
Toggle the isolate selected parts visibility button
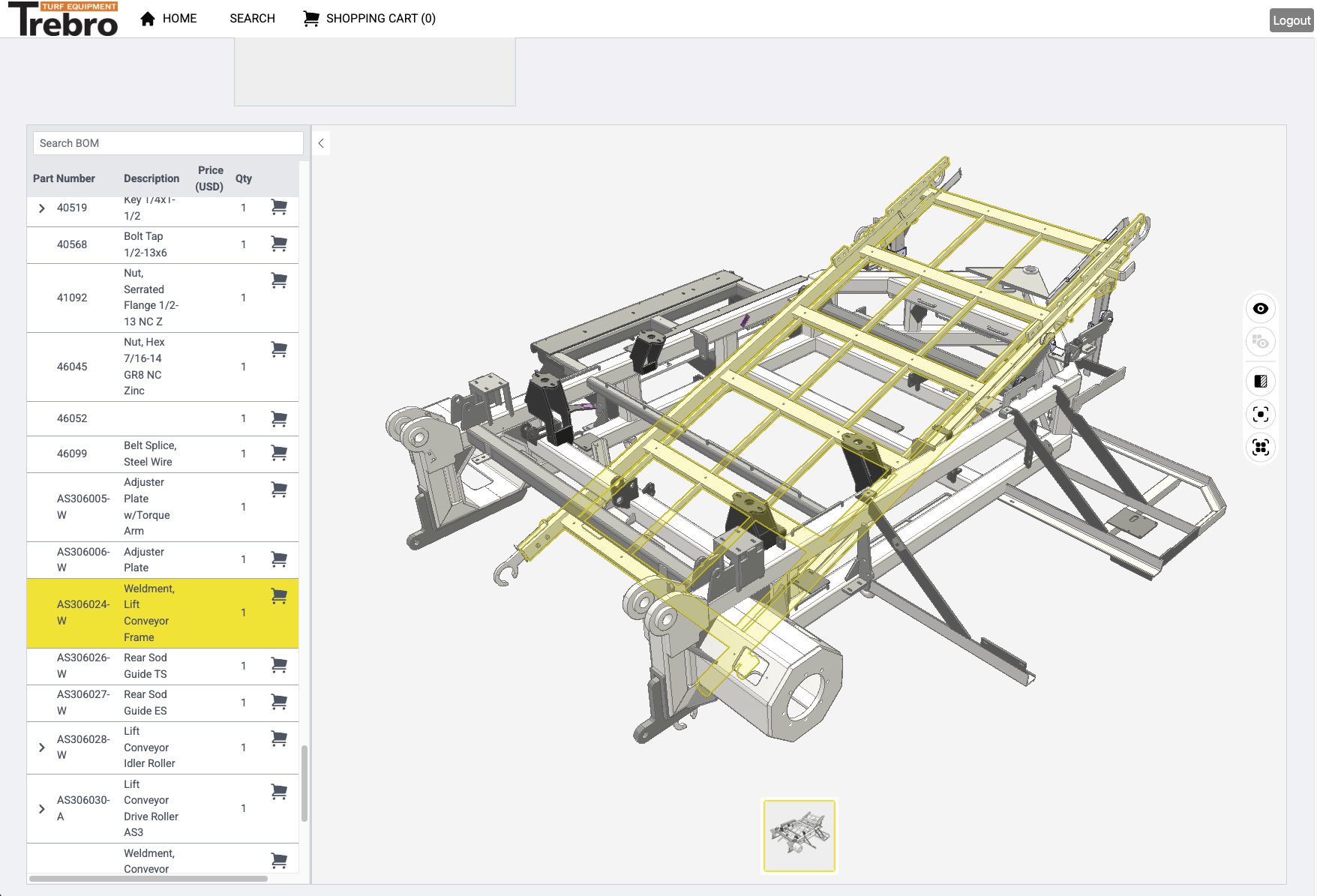pyautogui.click(x=1260, y=343)
